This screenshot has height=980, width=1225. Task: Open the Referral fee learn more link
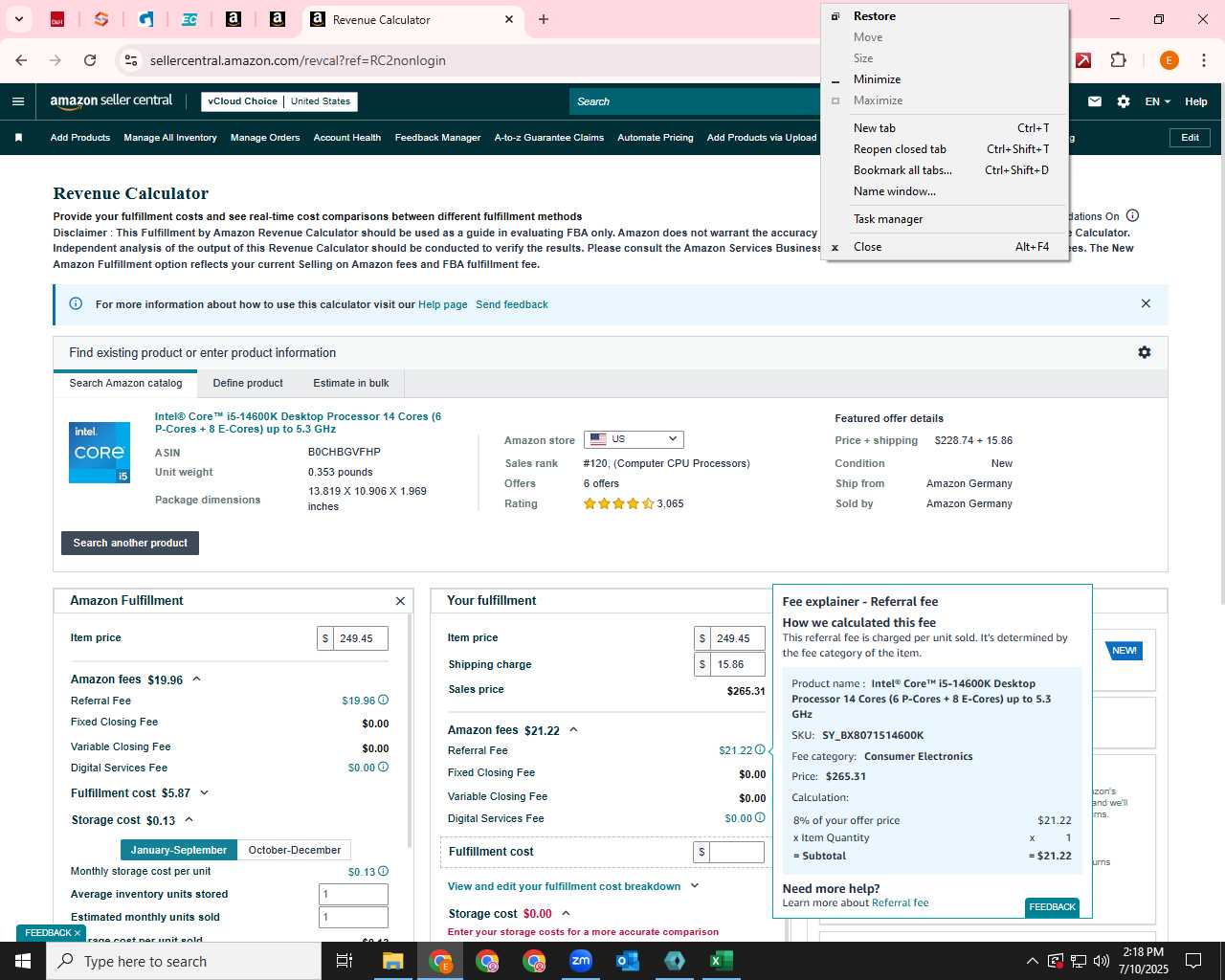tap(900, 902)
